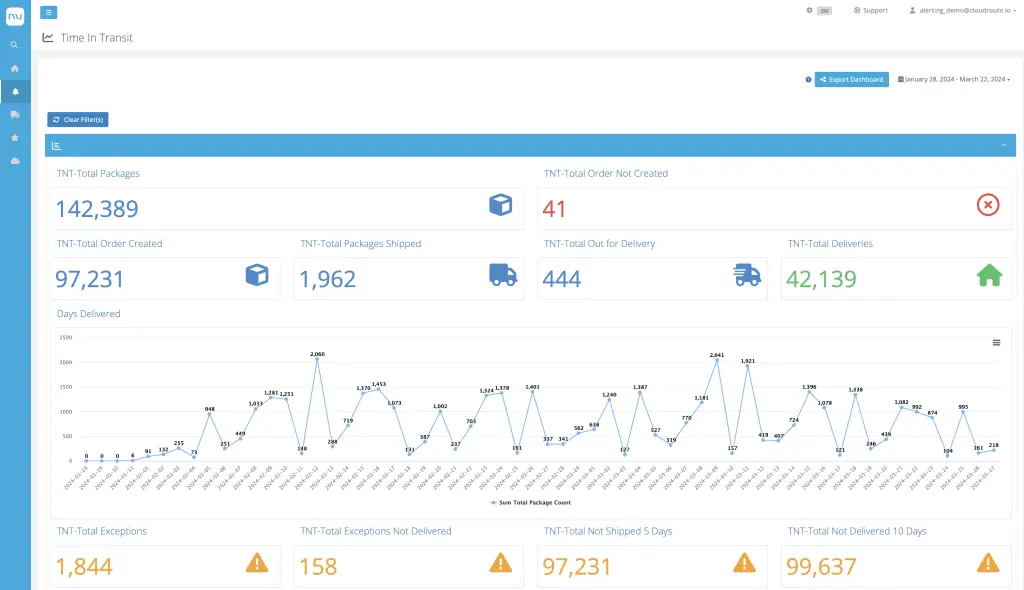Click the blue help question mark icon

[x=808, y=79]
